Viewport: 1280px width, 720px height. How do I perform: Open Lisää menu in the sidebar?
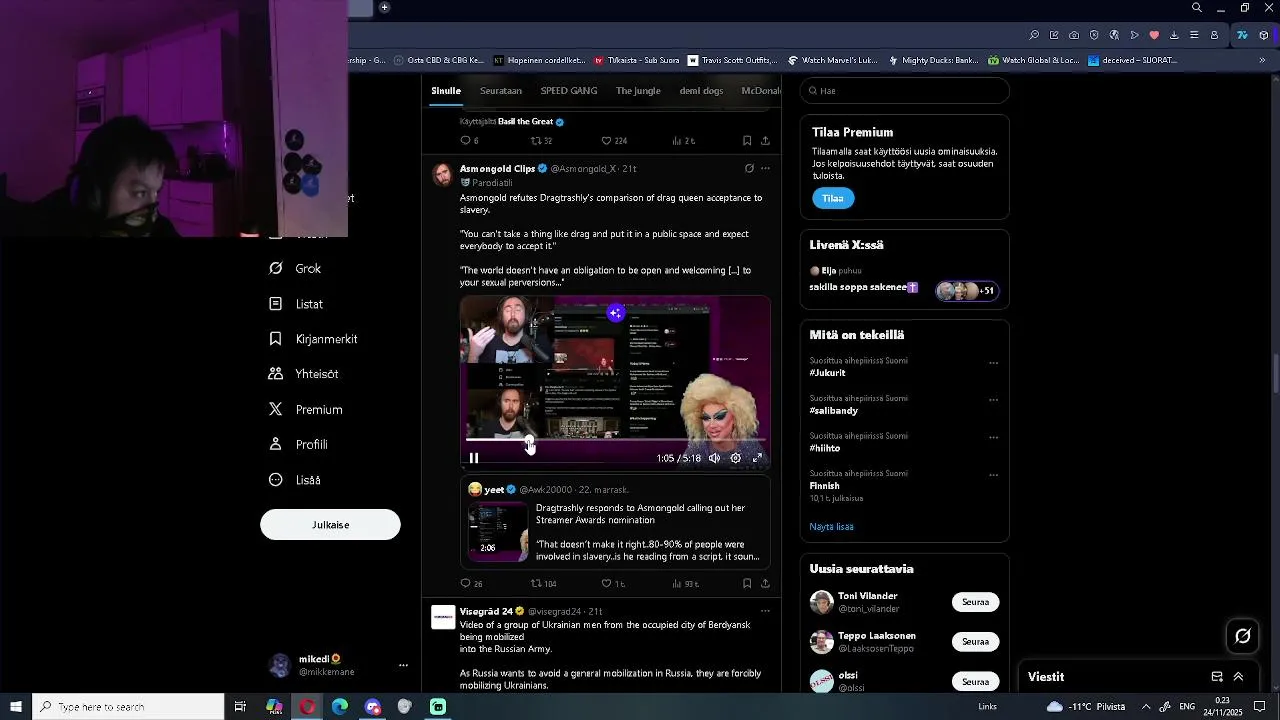tap(295, 480)
